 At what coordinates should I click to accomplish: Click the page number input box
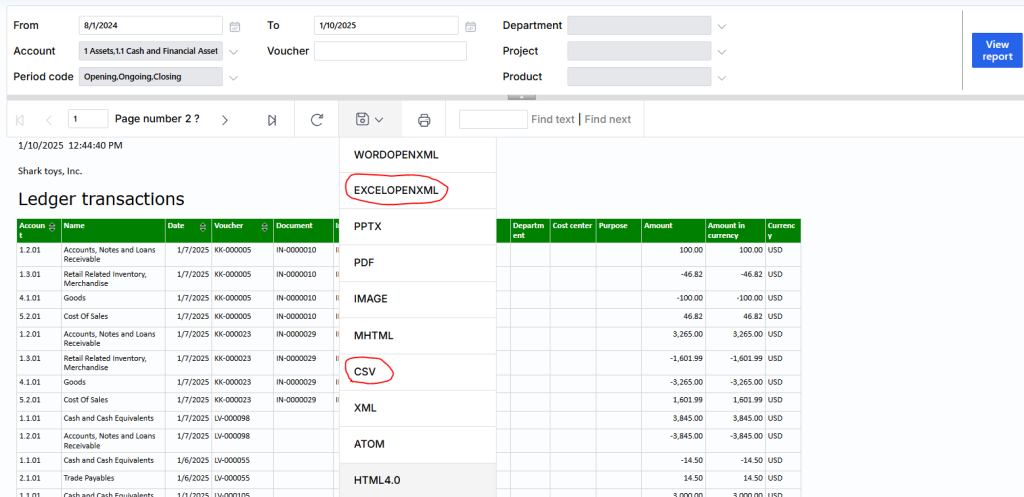pos(88,119)
